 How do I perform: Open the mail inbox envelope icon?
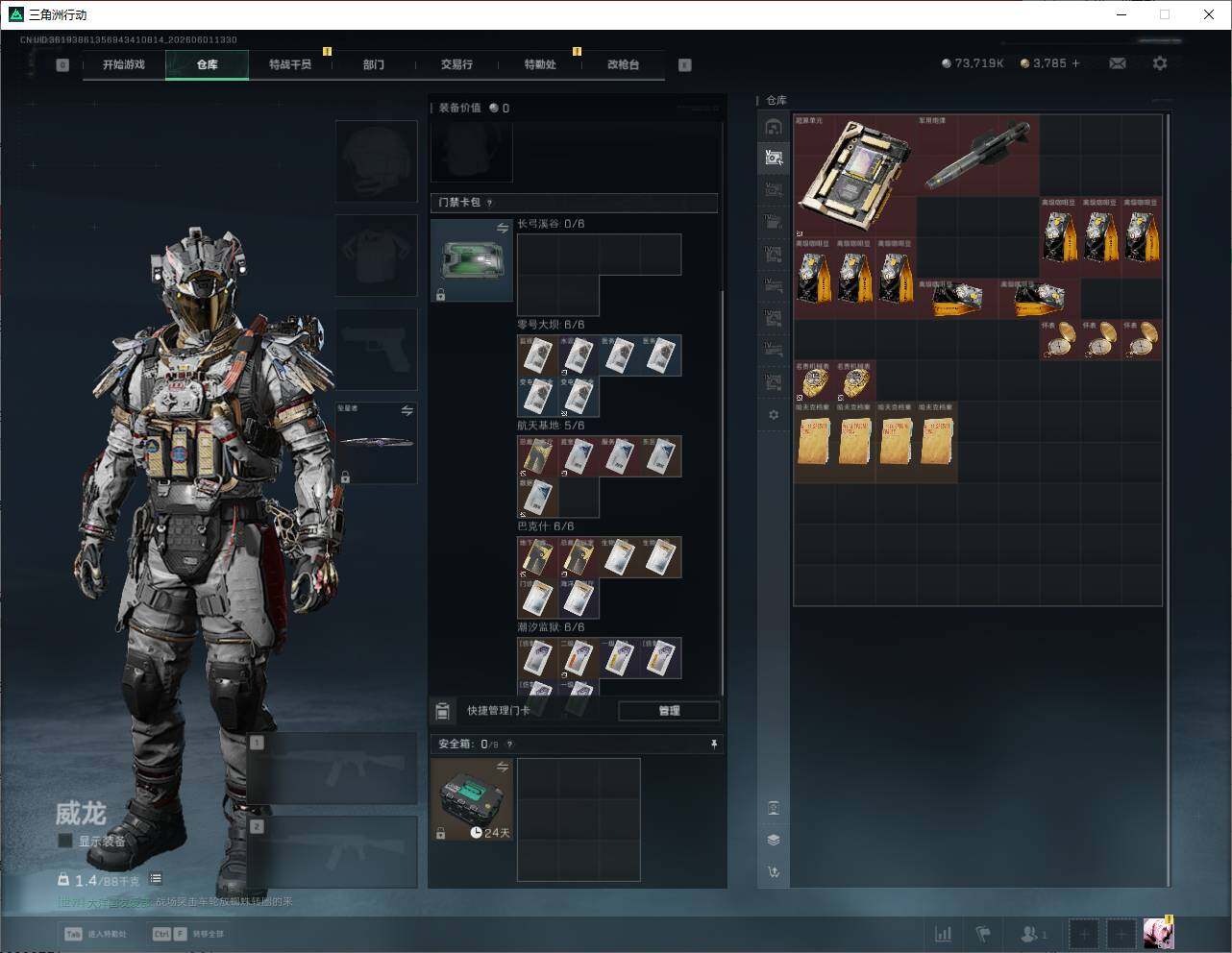1118,63
